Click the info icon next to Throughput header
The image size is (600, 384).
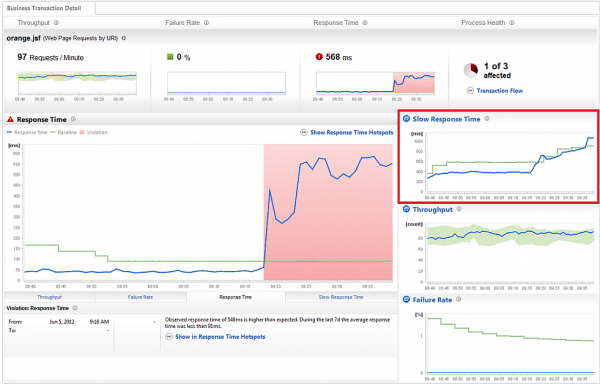[56, 23]
